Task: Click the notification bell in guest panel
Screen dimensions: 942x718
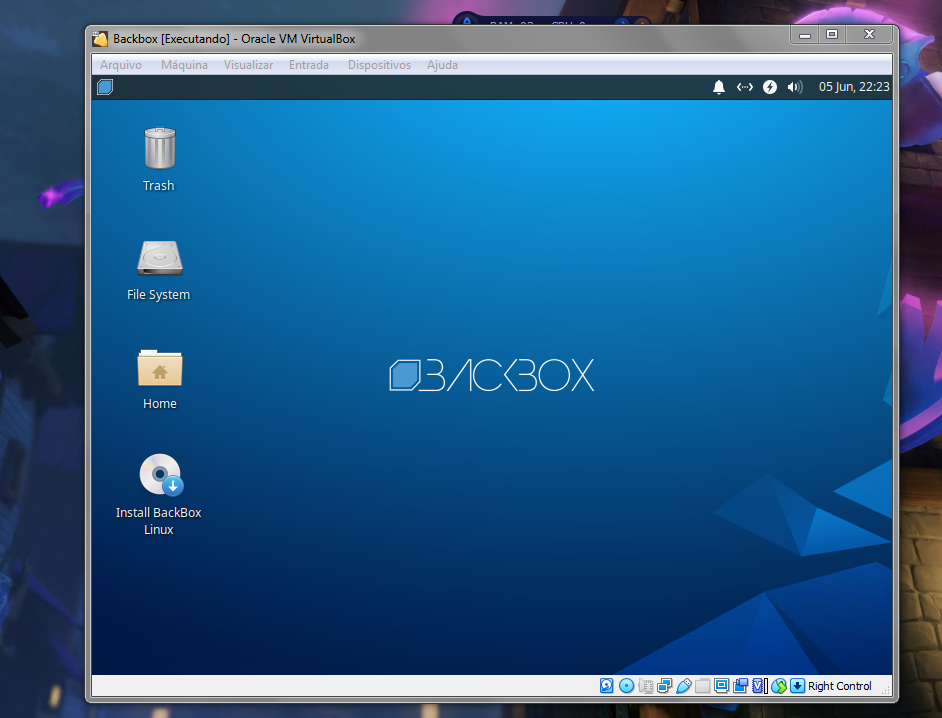Action: click(719, 87)
